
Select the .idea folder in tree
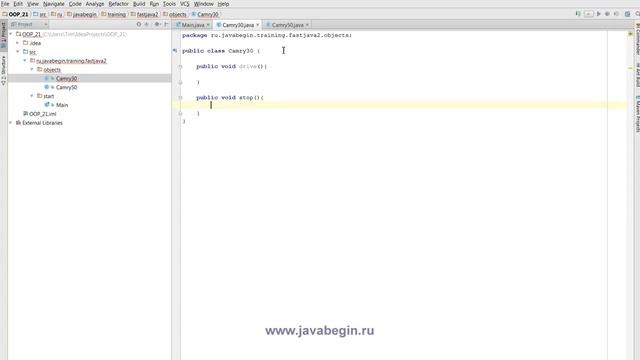tap(35, 43)
